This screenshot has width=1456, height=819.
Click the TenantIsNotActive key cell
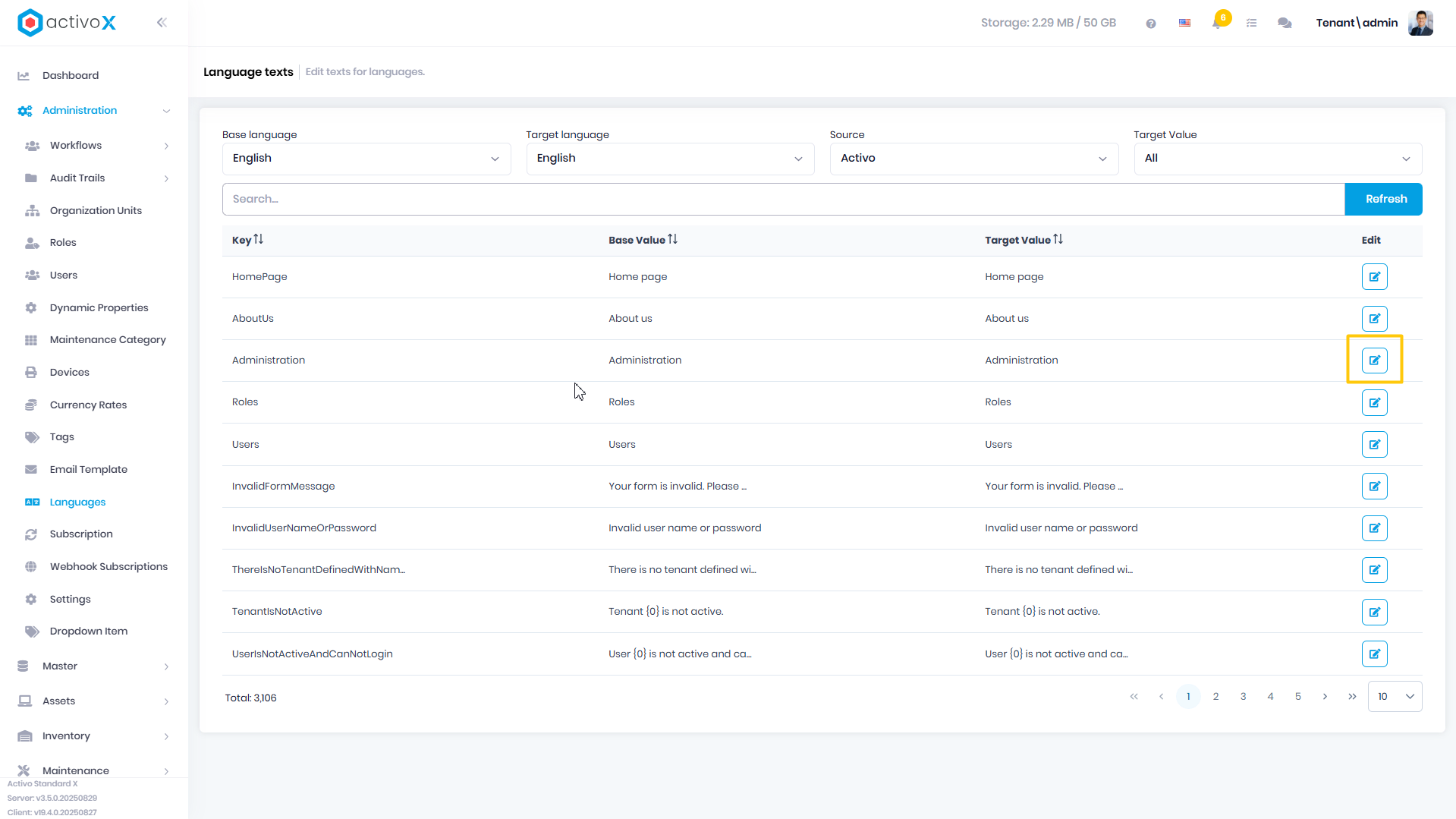277,612
